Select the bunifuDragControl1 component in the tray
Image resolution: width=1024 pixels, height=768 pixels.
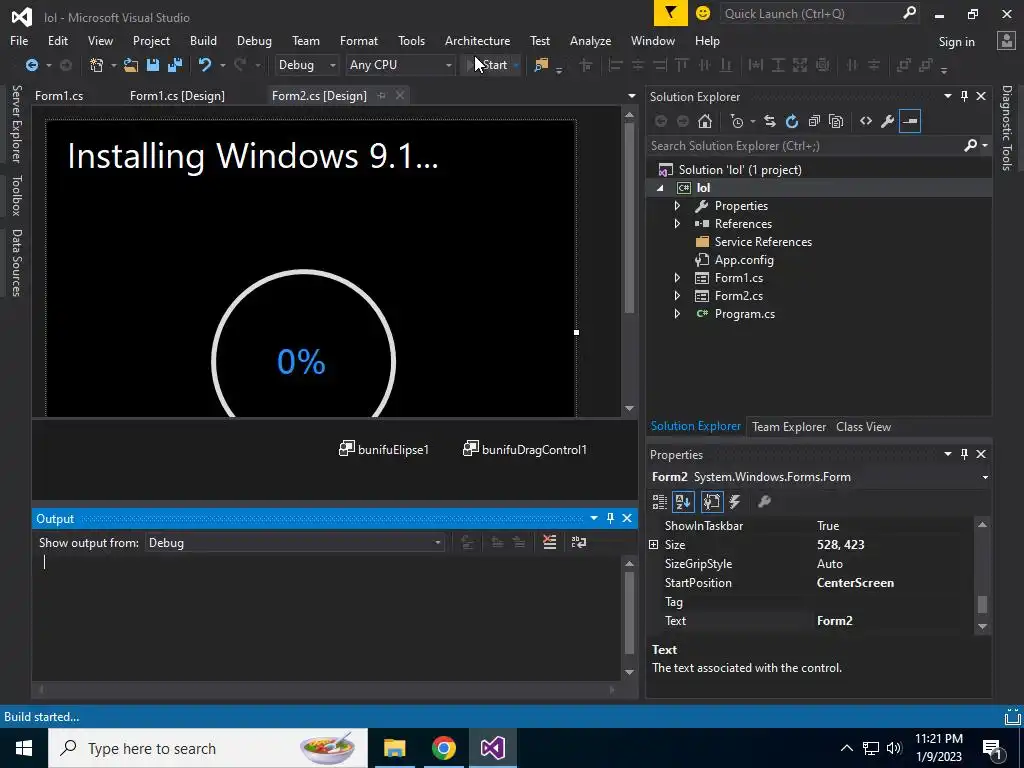click(525, 449)
